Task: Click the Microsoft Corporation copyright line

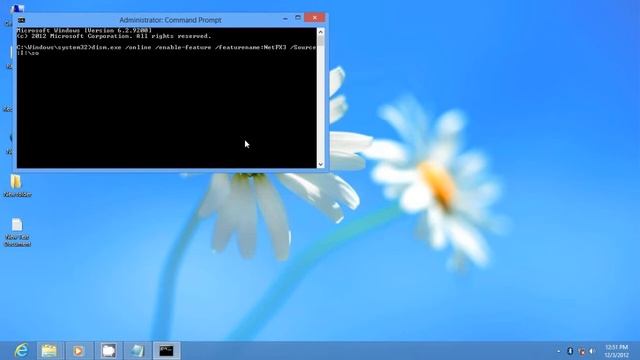Action: coord(114,36)
